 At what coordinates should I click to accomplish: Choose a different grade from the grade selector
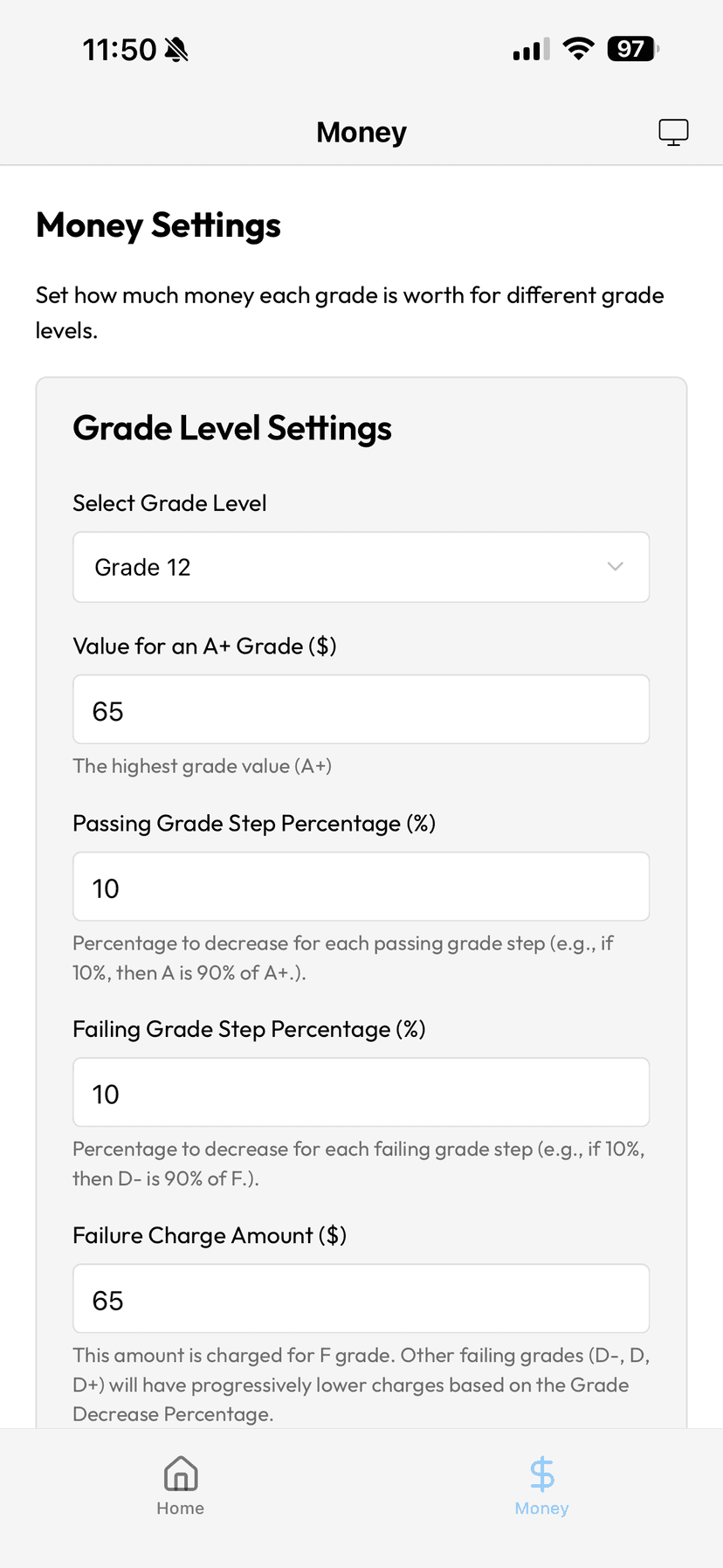[361, 567]
